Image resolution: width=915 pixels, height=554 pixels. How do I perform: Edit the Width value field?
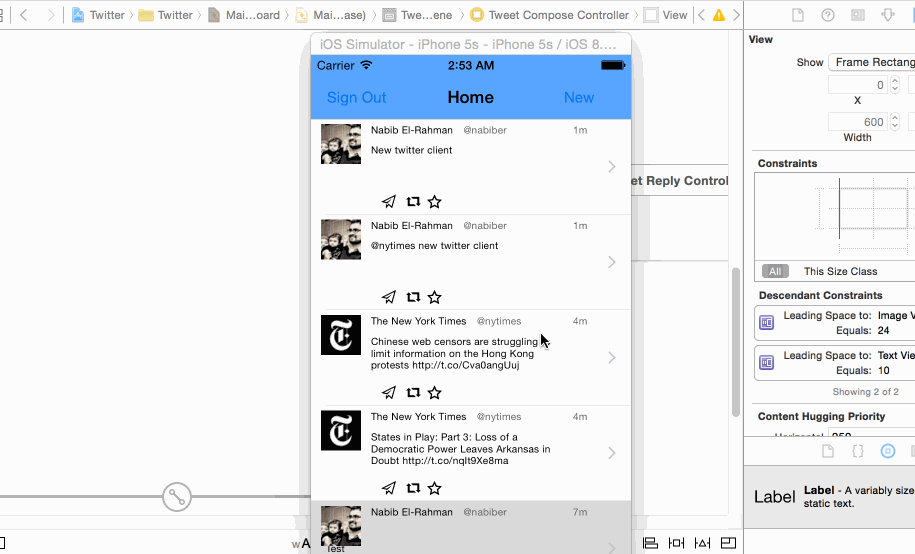click(858, 122)
